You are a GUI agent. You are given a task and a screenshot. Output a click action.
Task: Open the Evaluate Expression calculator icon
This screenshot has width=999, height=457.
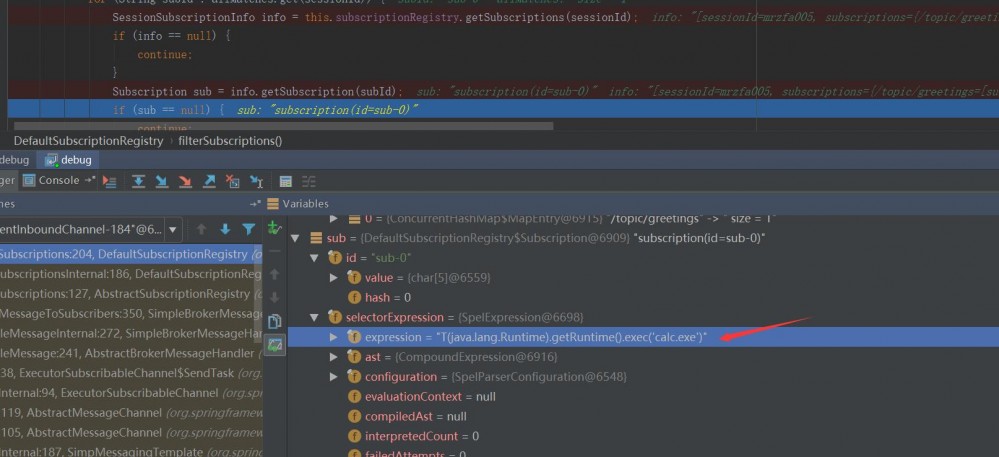286,182
